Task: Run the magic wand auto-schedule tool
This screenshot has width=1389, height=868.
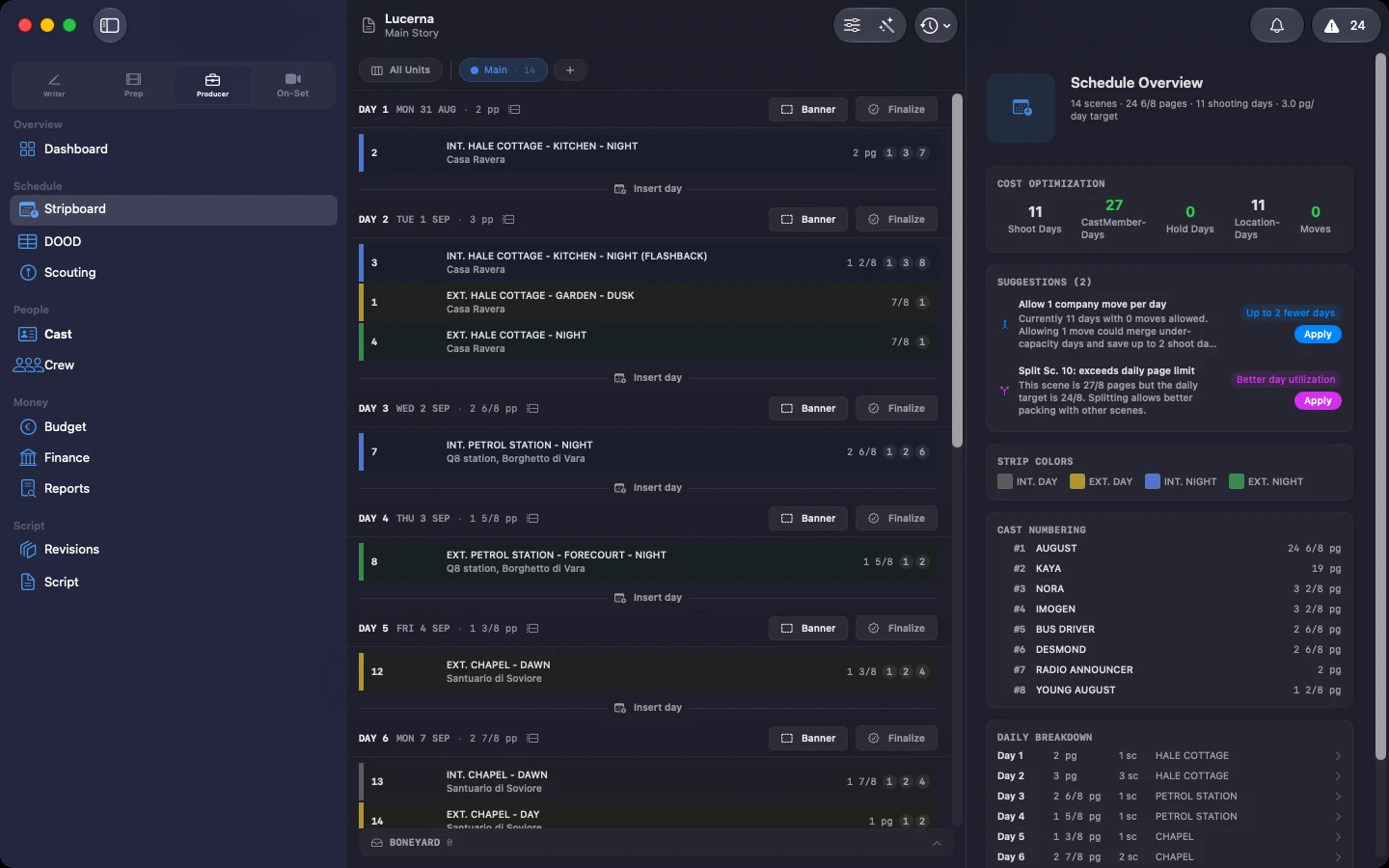Action: point(886,26)
